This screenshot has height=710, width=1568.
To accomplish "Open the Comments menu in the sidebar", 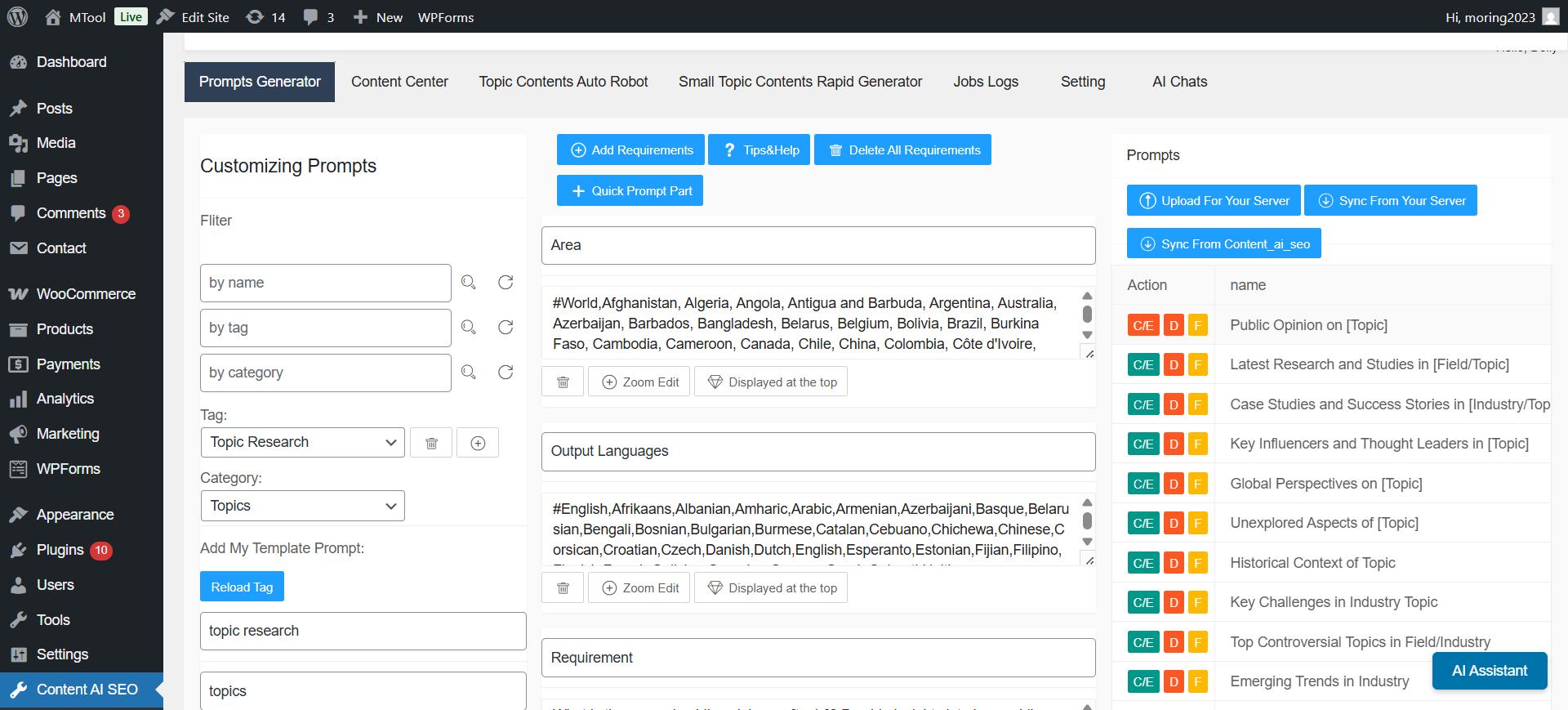I will [x=71, y=213].
